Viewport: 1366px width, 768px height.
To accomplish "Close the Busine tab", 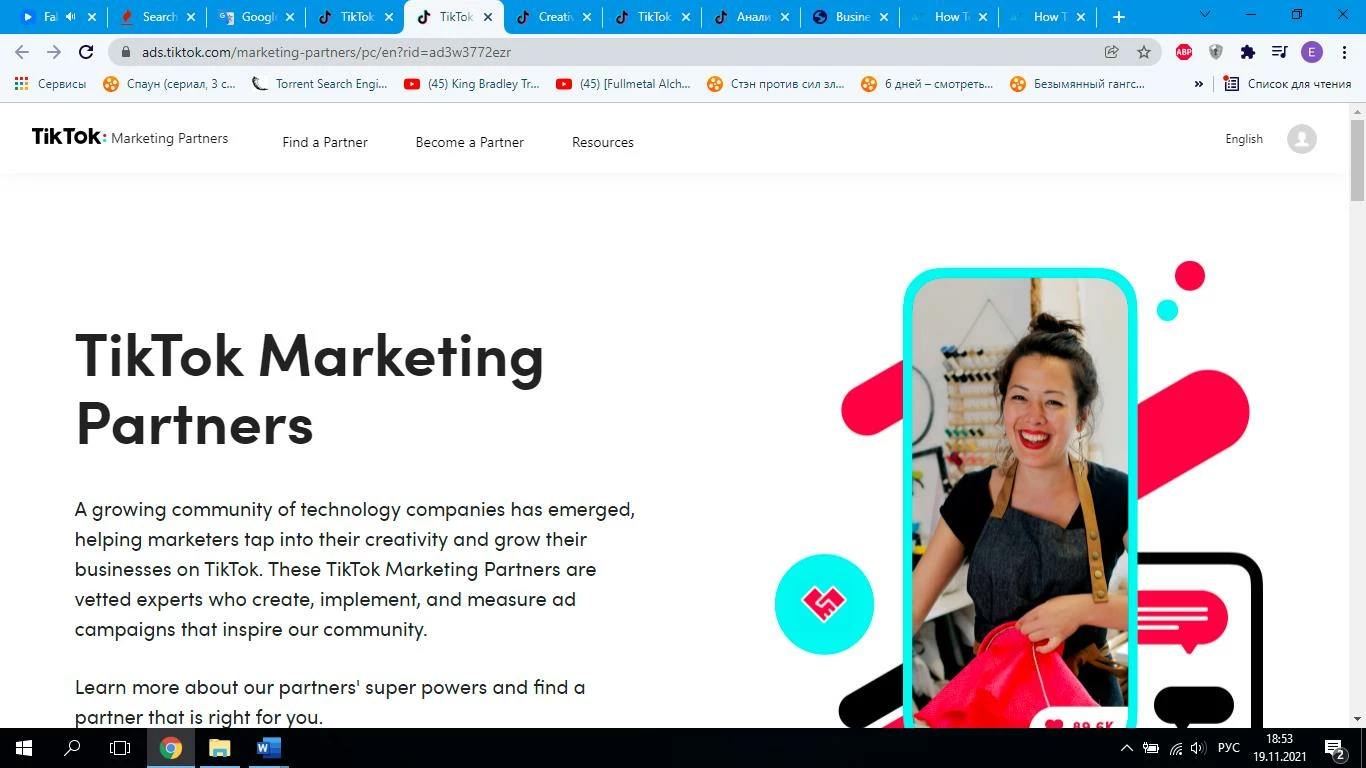I will point(884,17).
